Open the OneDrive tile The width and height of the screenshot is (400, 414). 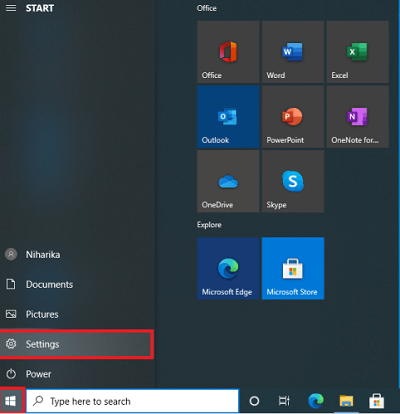coord(228,181)
